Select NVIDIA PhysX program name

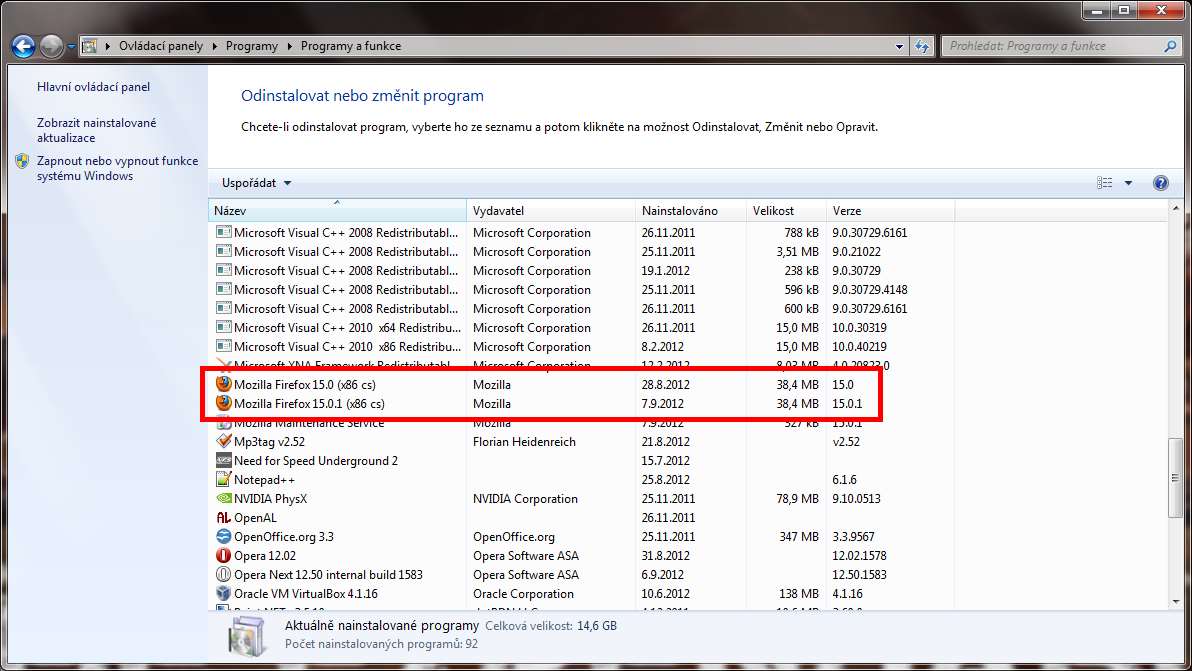tap(271, 499)
